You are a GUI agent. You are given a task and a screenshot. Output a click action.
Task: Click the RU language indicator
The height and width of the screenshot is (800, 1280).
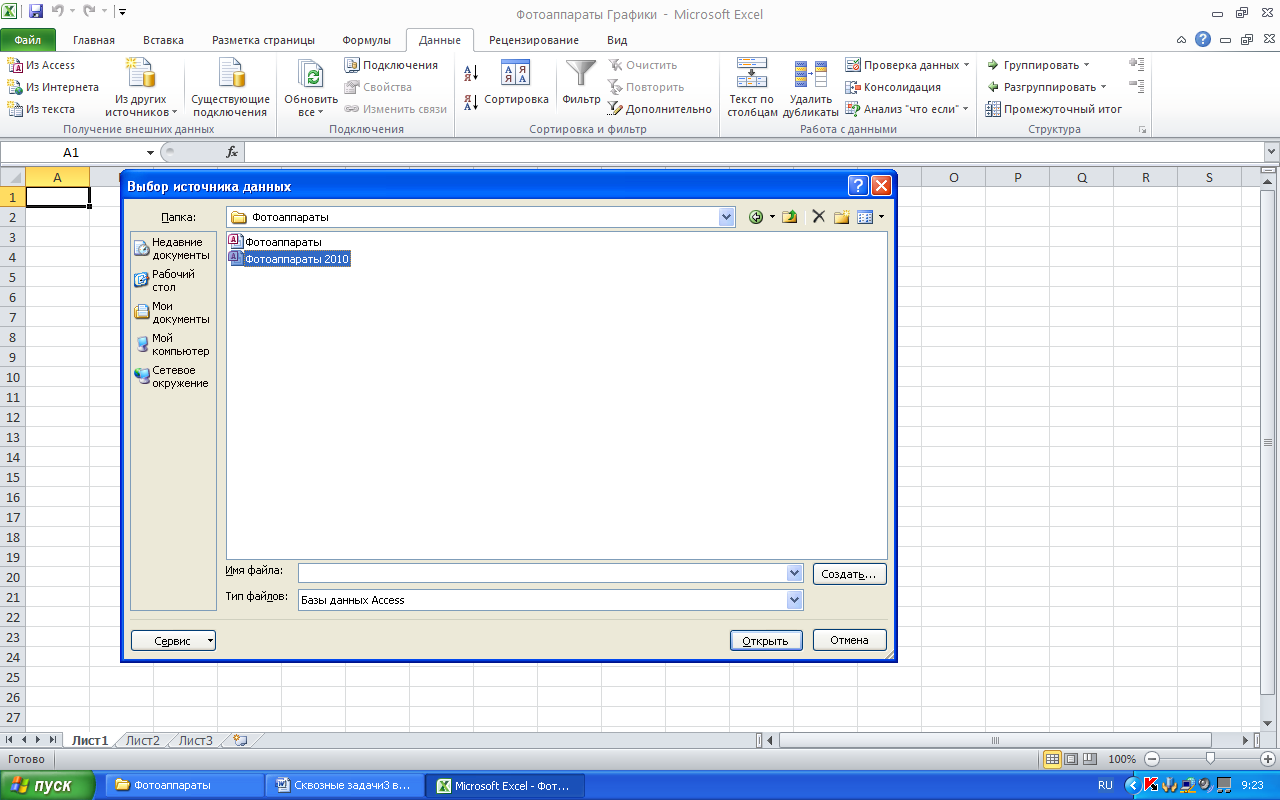[x=1105, y=785]
